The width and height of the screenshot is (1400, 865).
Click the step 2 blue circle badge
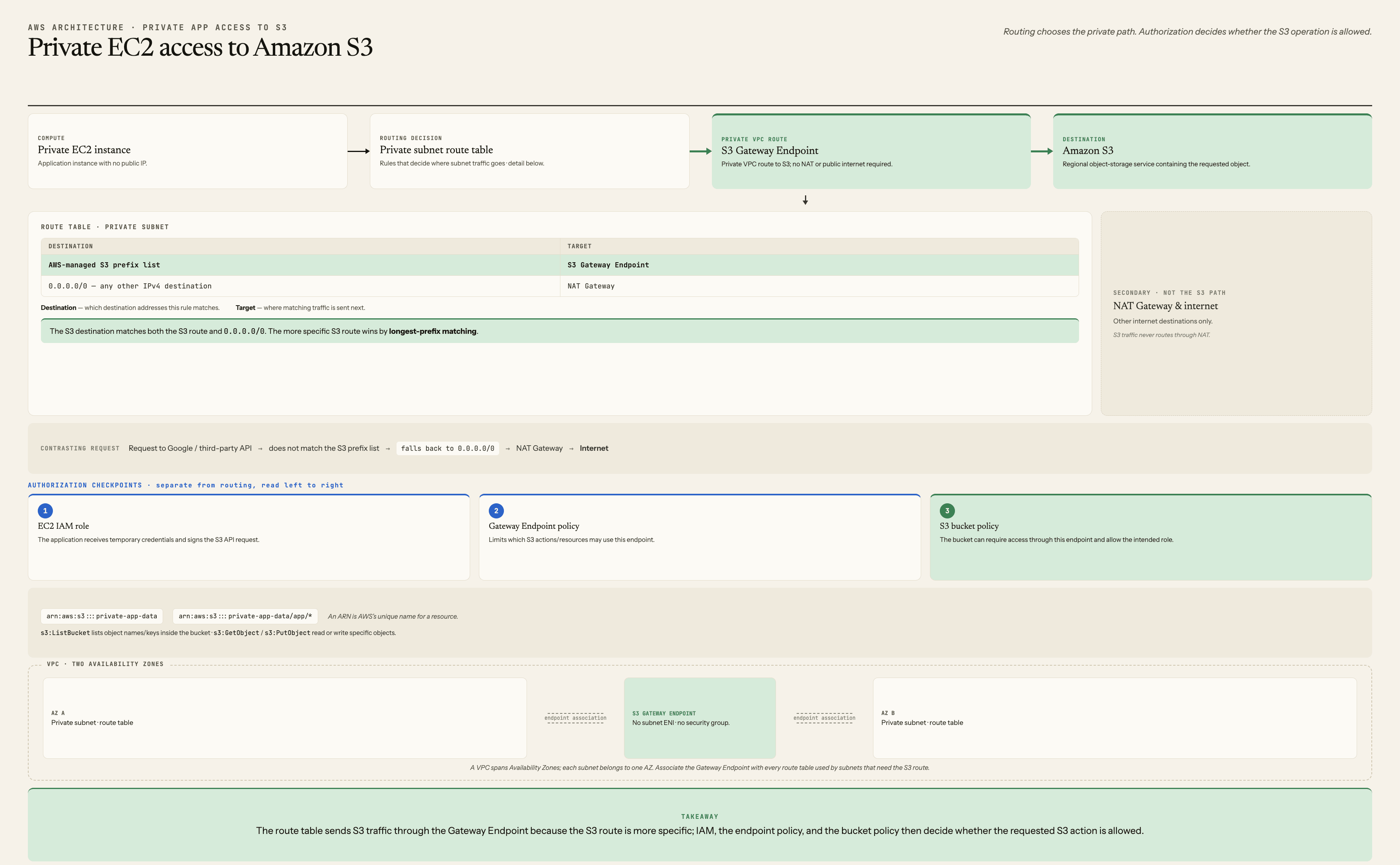(496, 511)
